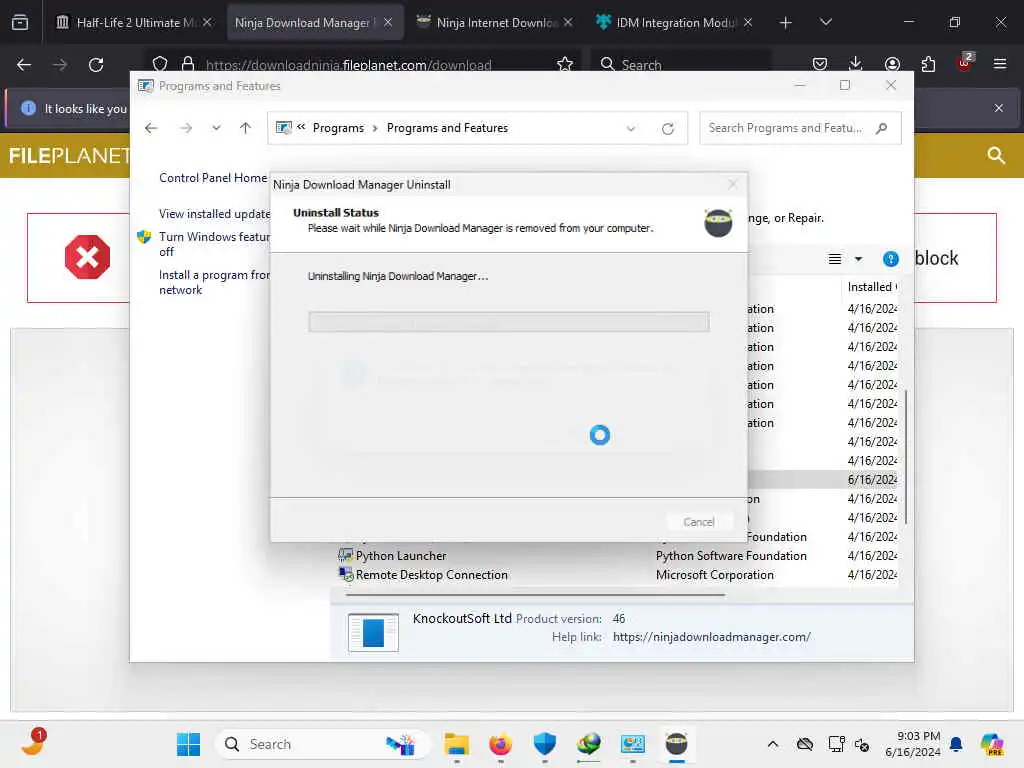Switch to IDM Integration Module tab
Screen dimensions: 1024x768
[x=674, y=23]
